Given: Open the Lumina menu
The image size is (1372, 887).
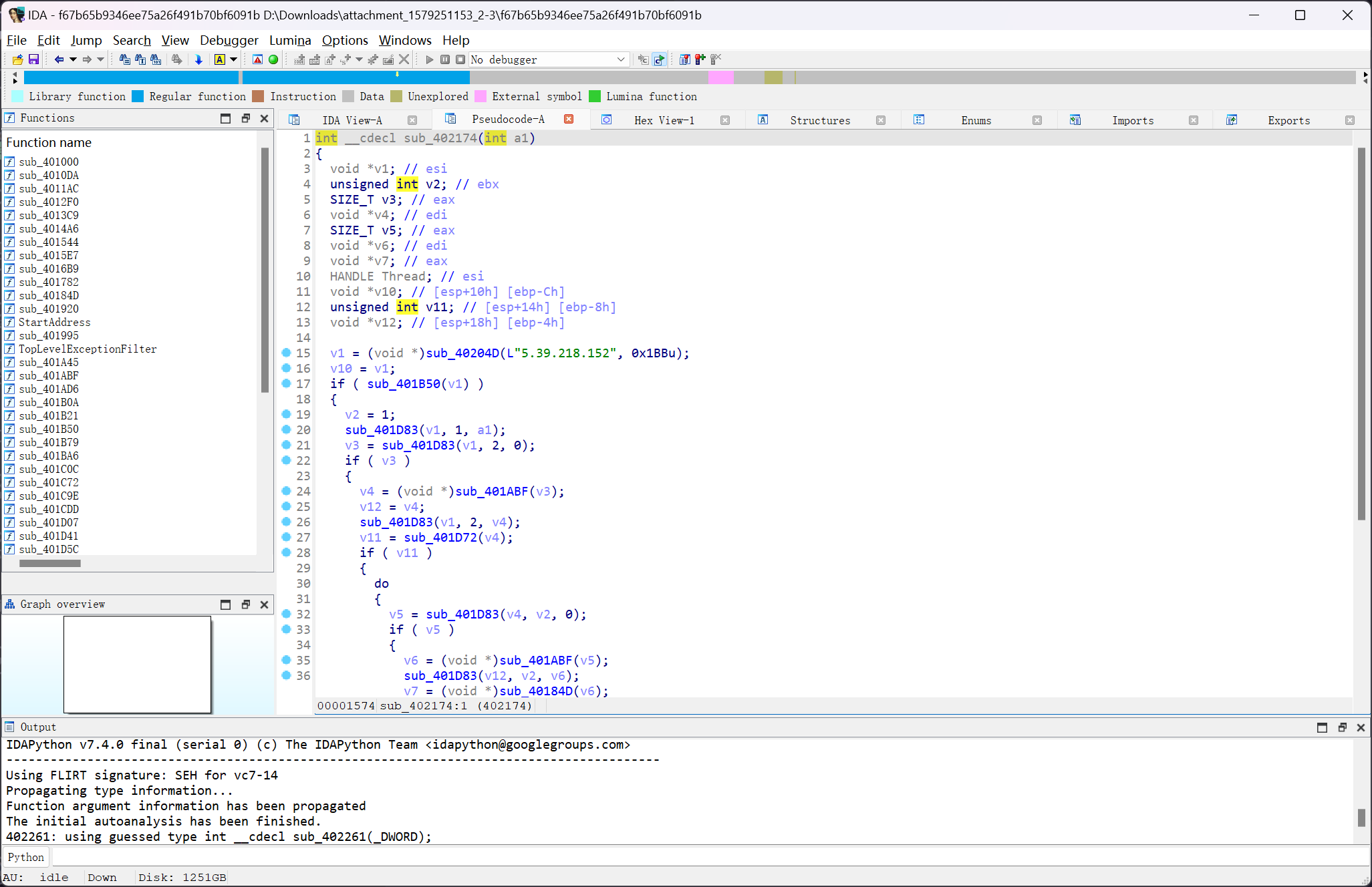Looking at the screenshot, I should click(x=292, y=40).
